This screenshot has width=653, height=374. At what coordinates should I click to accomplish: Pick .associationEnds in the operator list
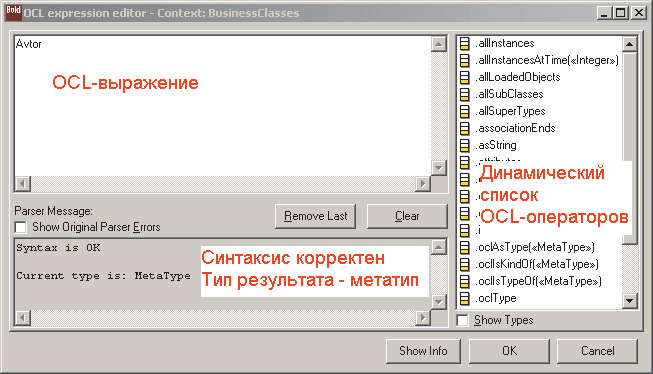(x=515, y=128)
